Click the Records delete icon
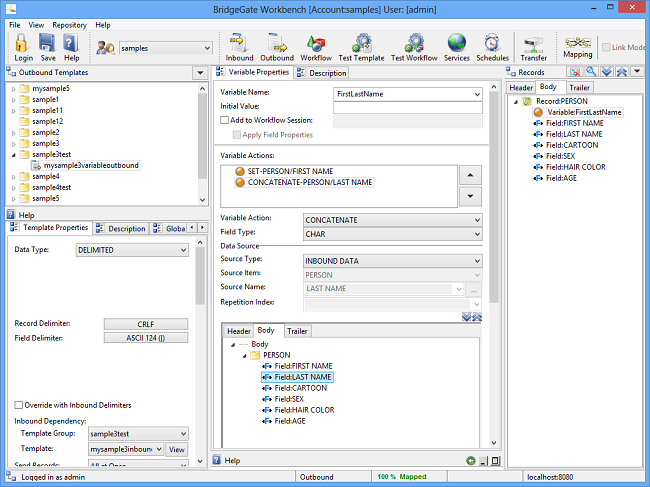 click(575, 72)
